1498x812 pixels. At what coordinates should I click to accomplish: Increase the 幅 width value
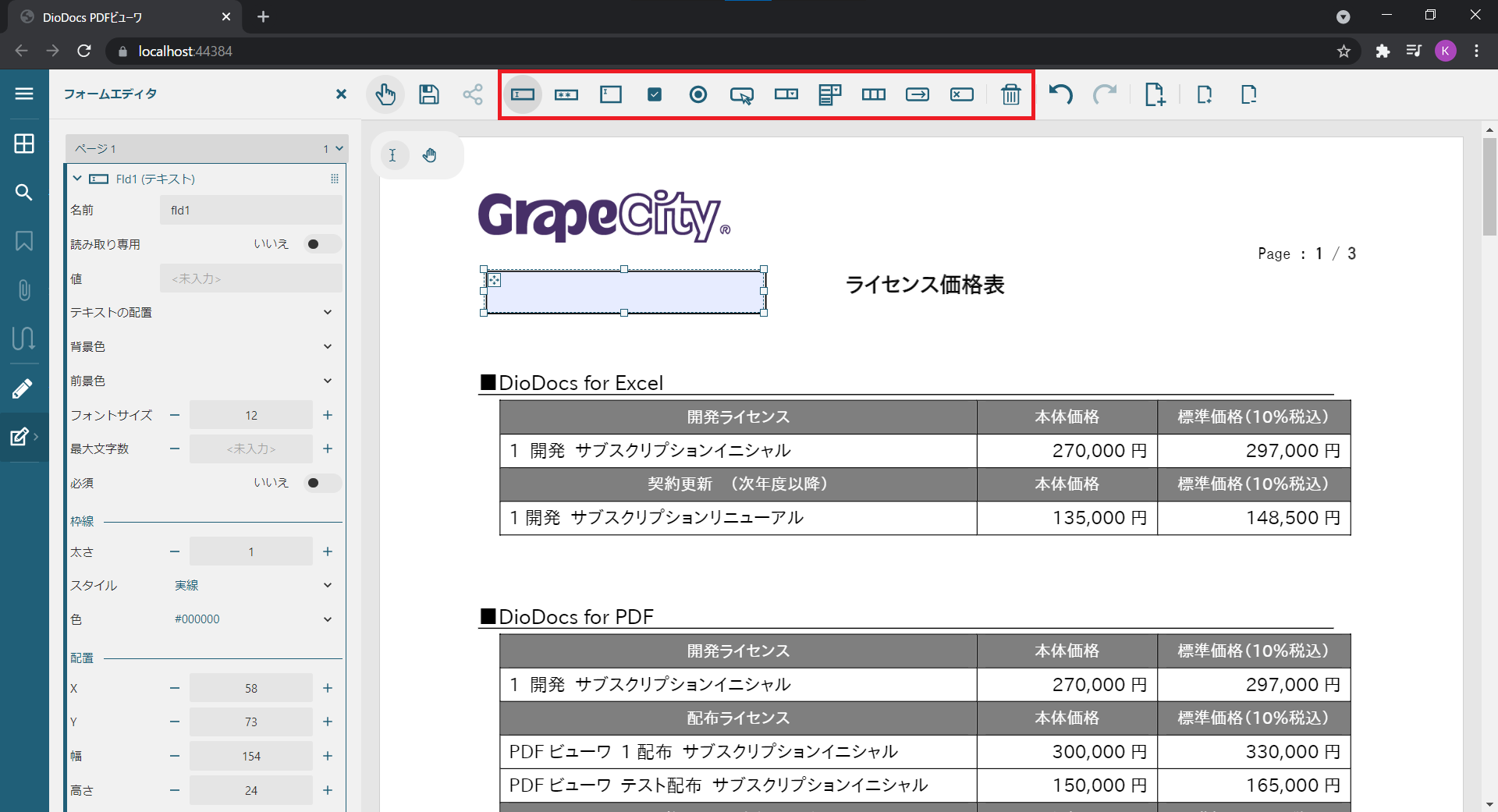(328, 756)
